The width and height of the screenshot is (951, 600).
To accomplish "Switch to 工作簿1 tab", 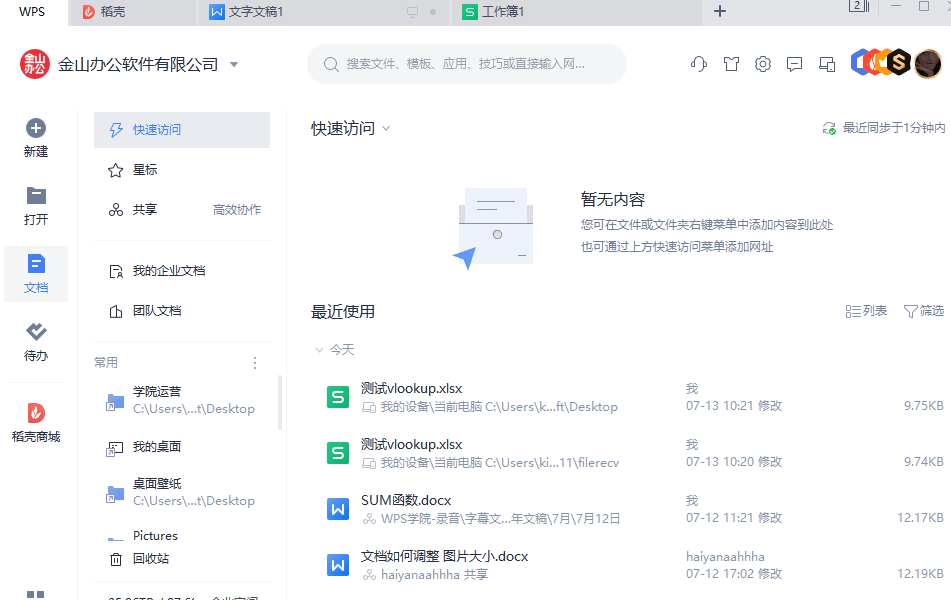I will (x=576, y=12).
